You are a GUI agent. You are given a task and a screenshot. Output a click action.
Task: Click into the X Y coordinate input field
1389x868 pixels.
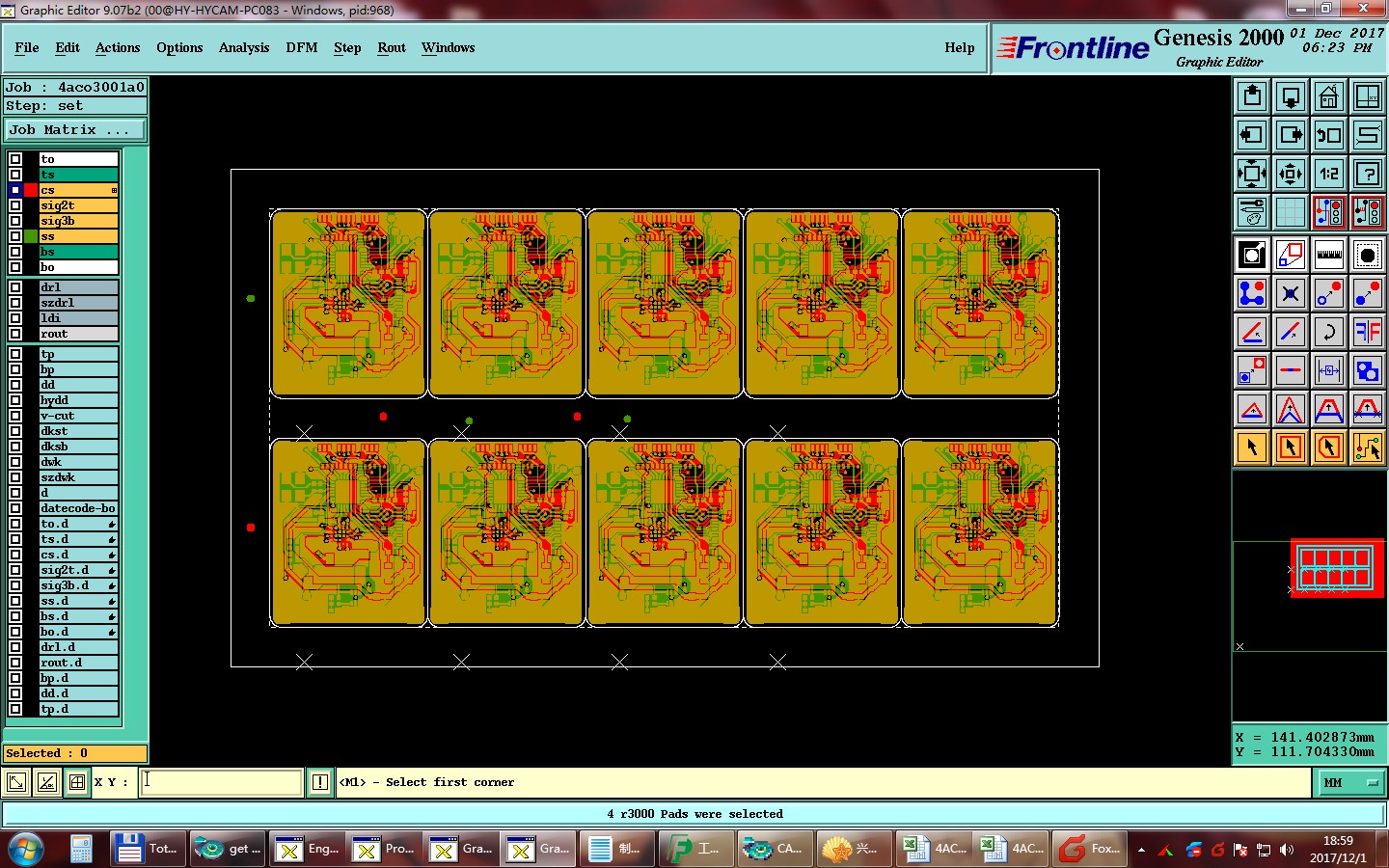point(222,782)
